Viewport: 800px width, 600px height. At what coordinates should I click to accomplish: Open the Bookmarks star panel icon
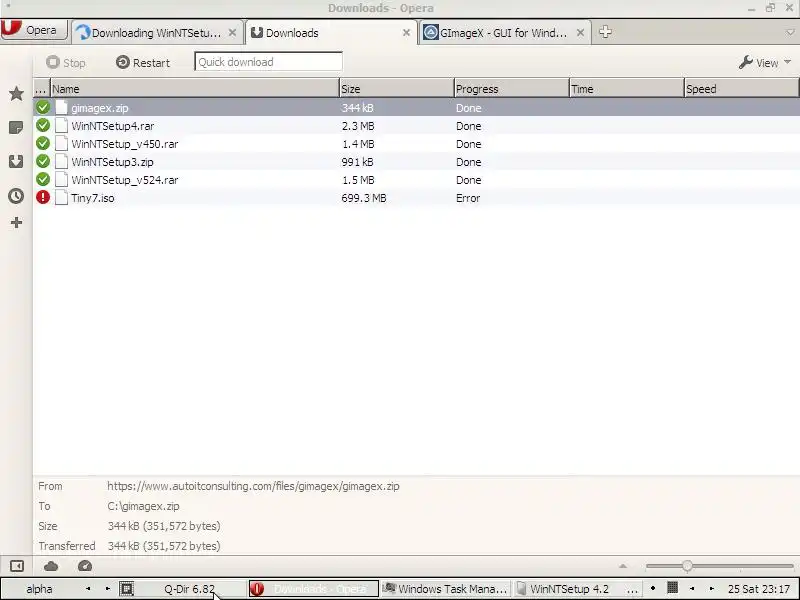tap(16, 93)
